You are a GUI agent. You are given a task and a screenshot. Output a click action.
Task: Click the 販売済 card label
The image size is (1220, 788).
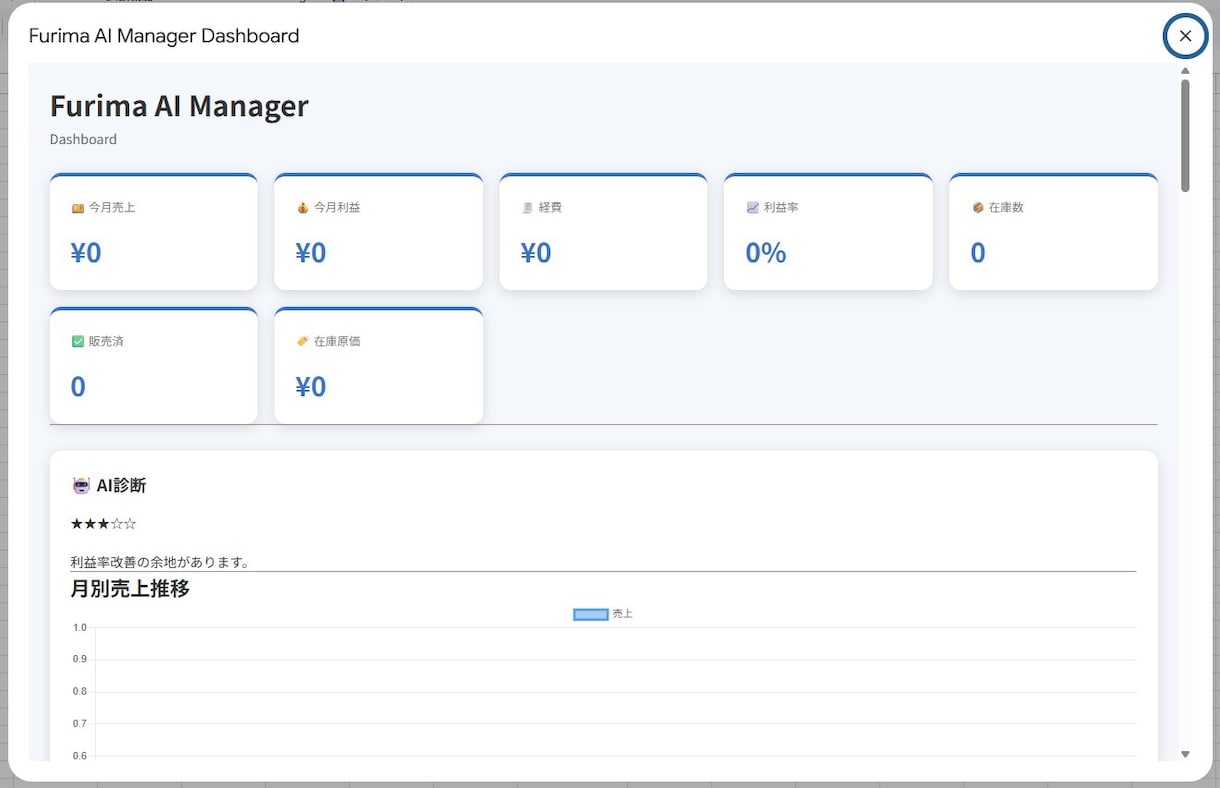(x=106, y=342)
